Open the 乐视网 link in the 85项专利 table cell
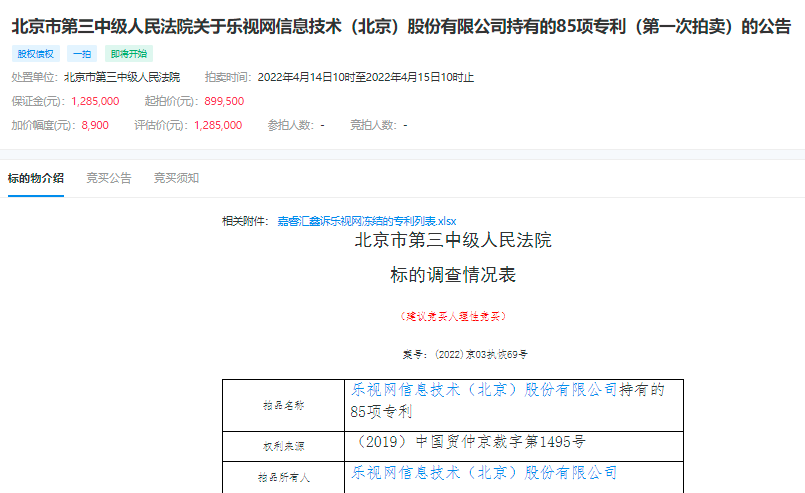The height and width of the screenshot is (493, 805). click(x=484, y=390)
